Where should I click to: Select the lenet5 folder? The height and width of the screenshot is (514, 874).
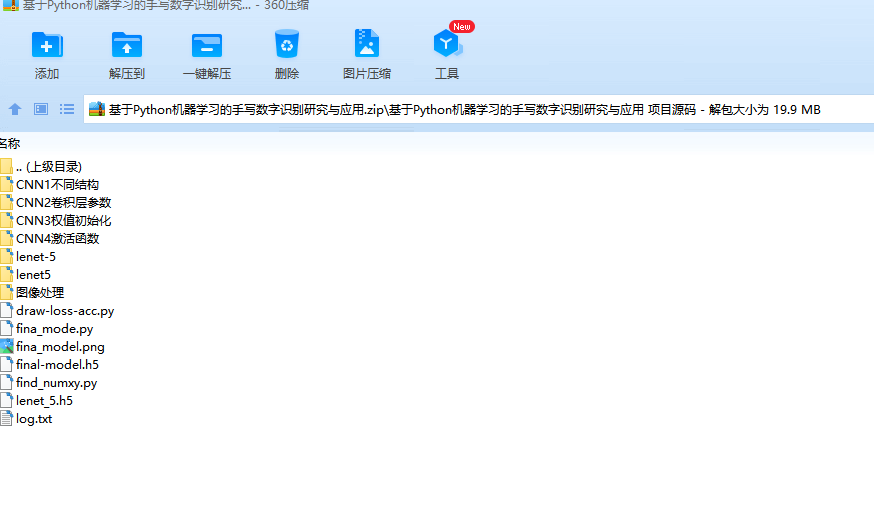tap(26, 275)
